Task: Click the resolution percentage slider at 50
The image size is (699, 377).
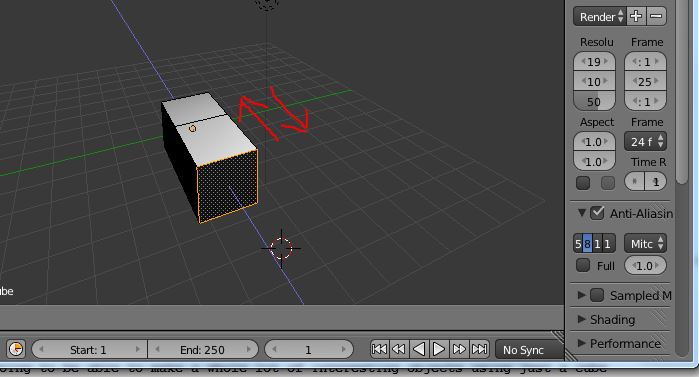Action: (x=594, y=102)
